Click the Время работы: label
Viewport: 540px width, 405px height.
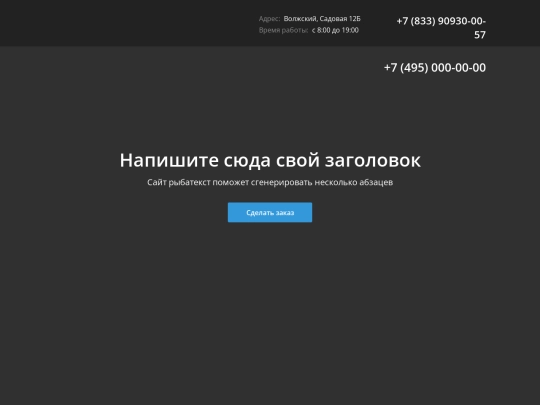283,30
